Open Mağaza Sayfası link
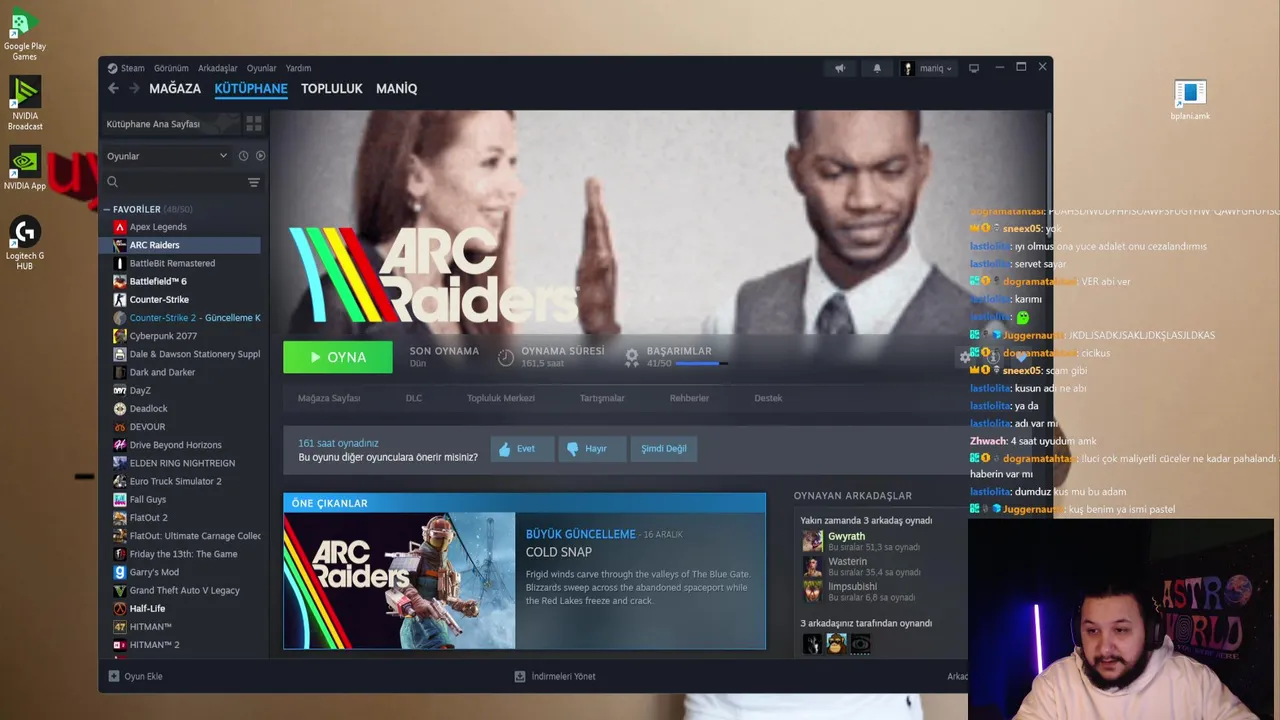The height and width of the screenshot is (720, 1280). pyautogui.click(x=329, y=398)
